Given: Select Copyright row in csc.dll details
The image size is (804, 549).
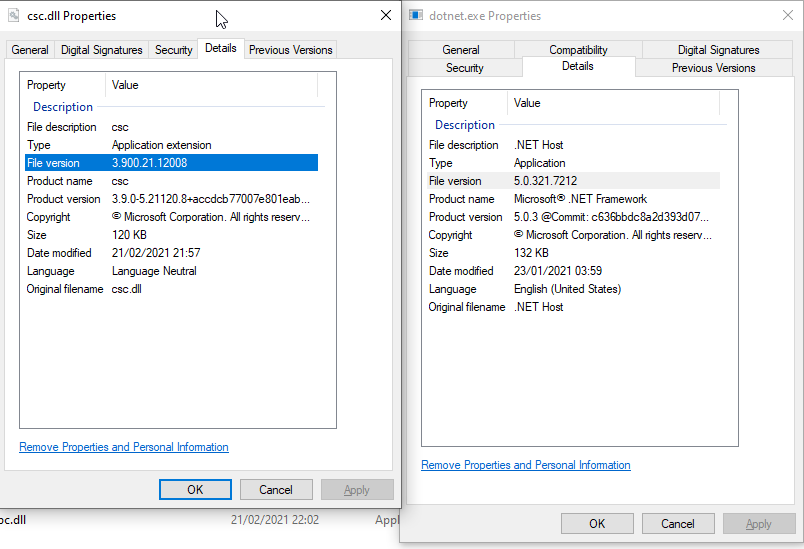Looking at the screenshot, I should pyautogui.click(x=171, y=217).
